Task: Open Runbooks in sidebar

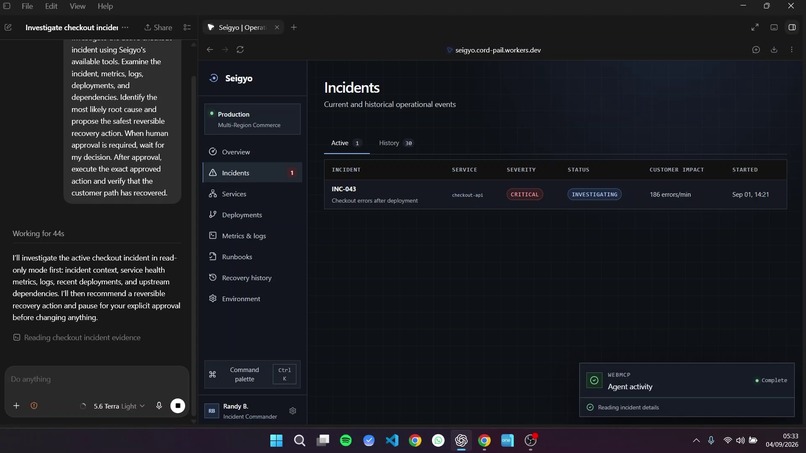Action: [252, 257]
